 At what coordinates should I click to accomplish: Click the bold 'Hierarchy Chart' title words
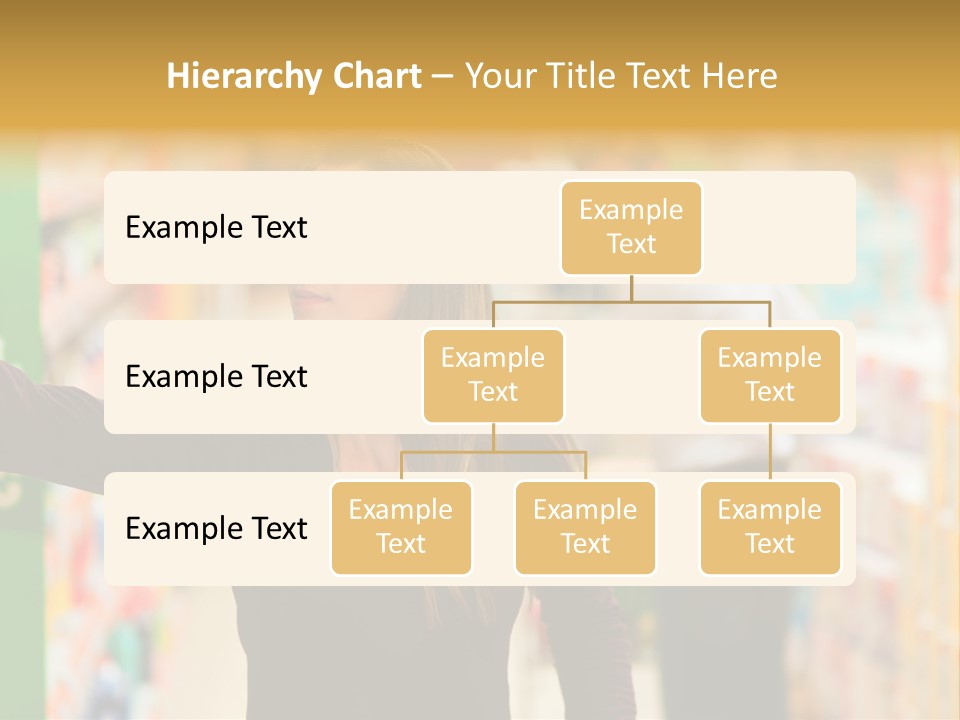(294, 76)
